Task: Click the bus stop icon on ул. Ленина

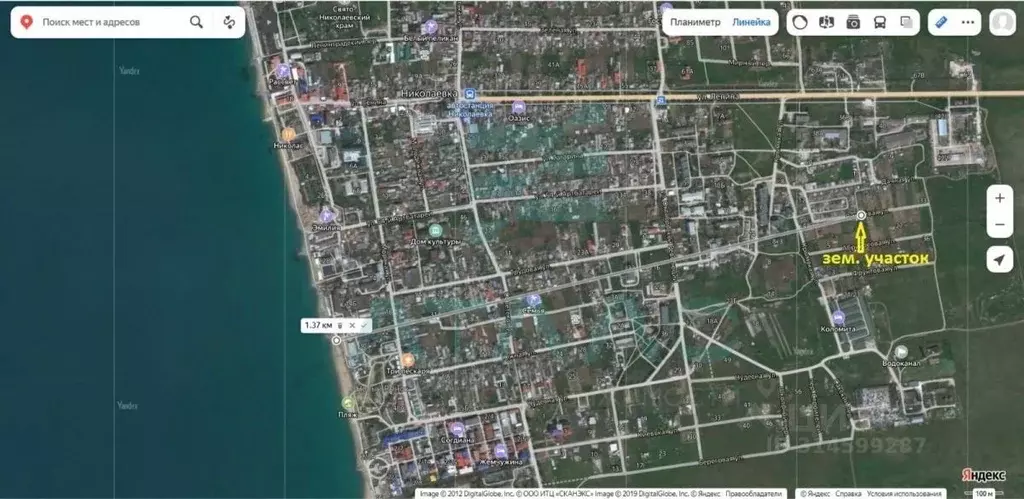Action: click(661, 100)
